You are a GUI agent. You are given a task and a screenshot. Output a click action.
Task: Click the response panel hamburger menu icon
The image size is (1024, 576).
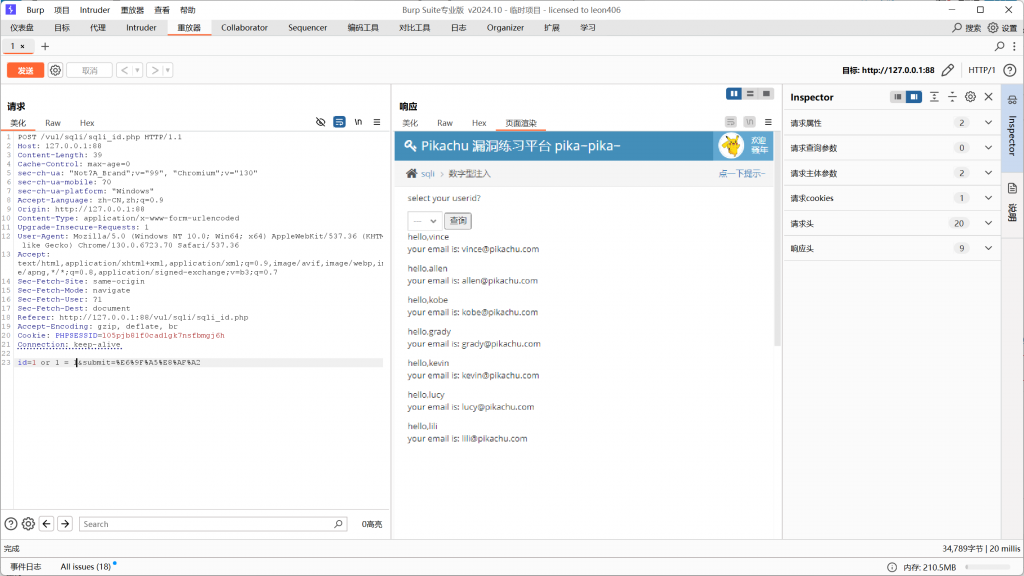768,122
